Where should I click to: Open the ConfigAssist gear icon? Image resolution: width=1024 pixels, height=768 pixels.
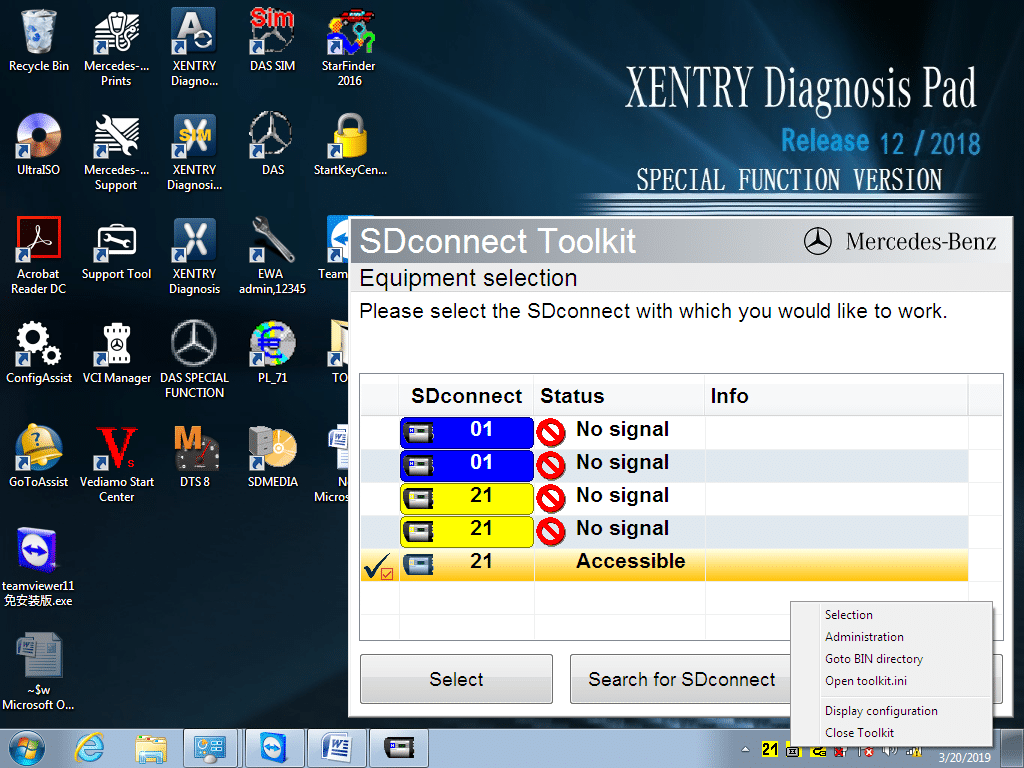(39, 346)
